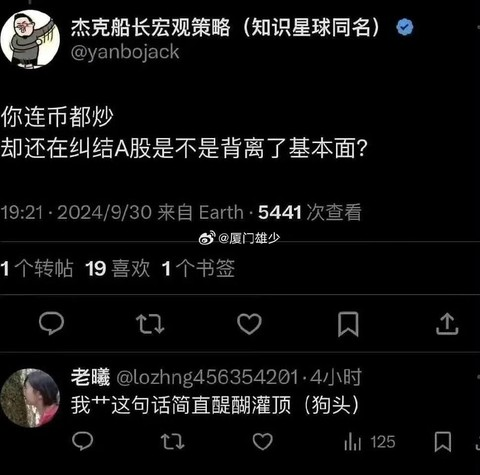The image size is (480, 475).
Task: Bookmark 老曦's reply
Action: point(443,442)
